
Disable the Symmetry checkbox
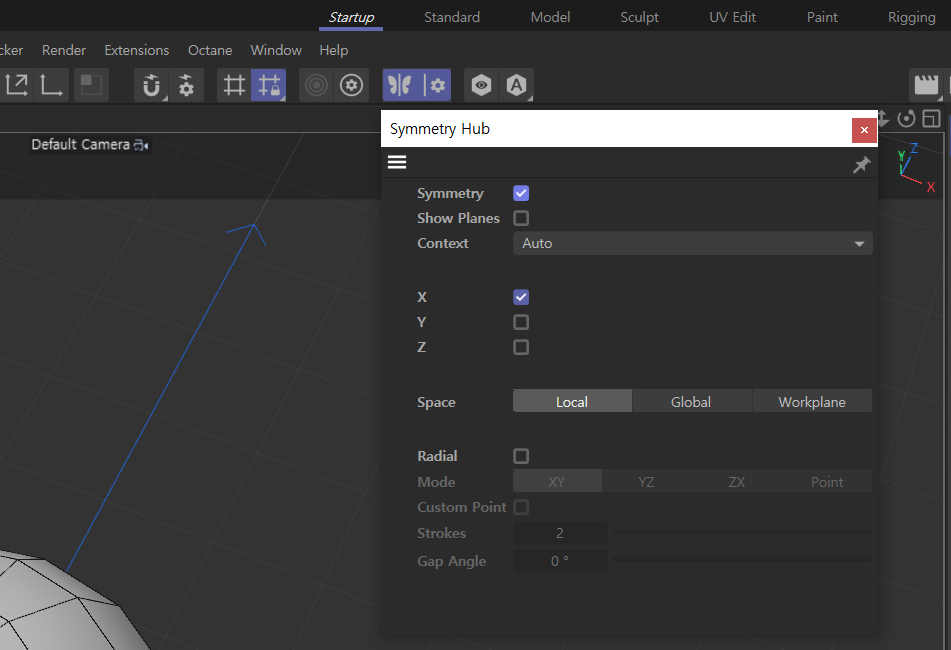(521, 193)
